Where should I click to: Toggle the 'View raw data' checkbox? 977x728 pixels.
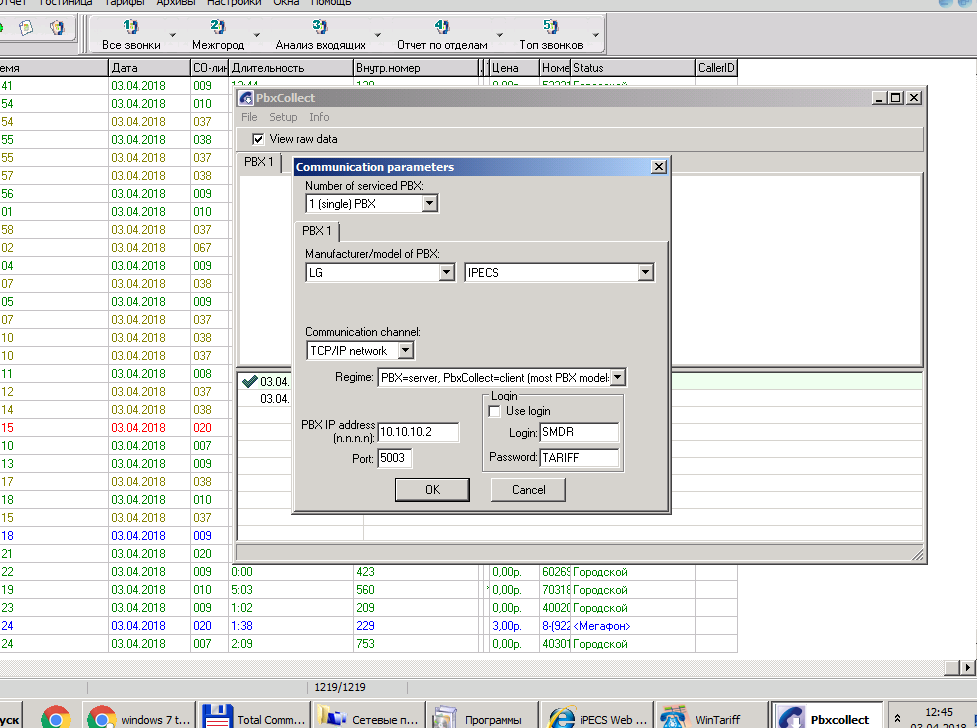(x=258, y=139)
